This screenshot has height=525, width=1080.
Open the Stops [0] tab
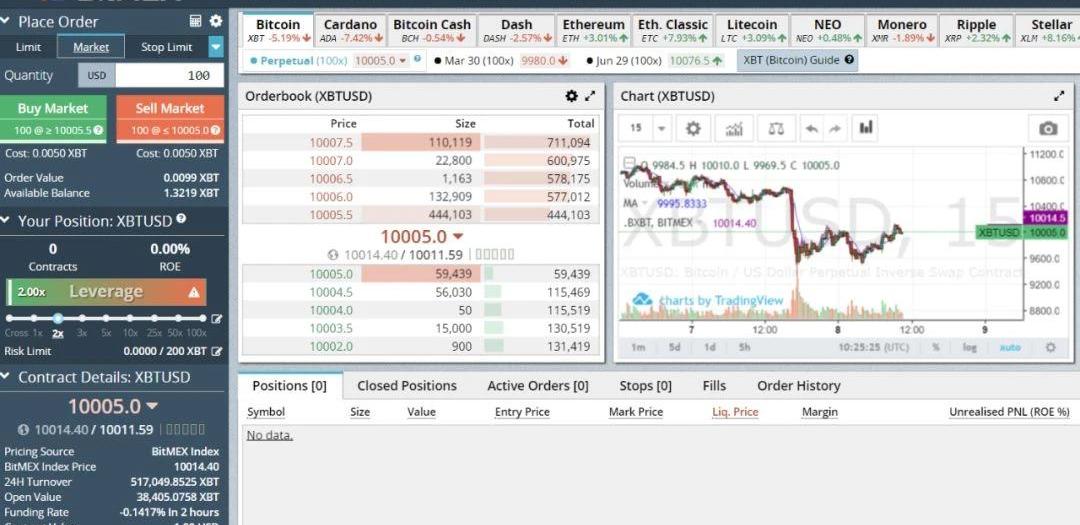[x=645, y=386]
